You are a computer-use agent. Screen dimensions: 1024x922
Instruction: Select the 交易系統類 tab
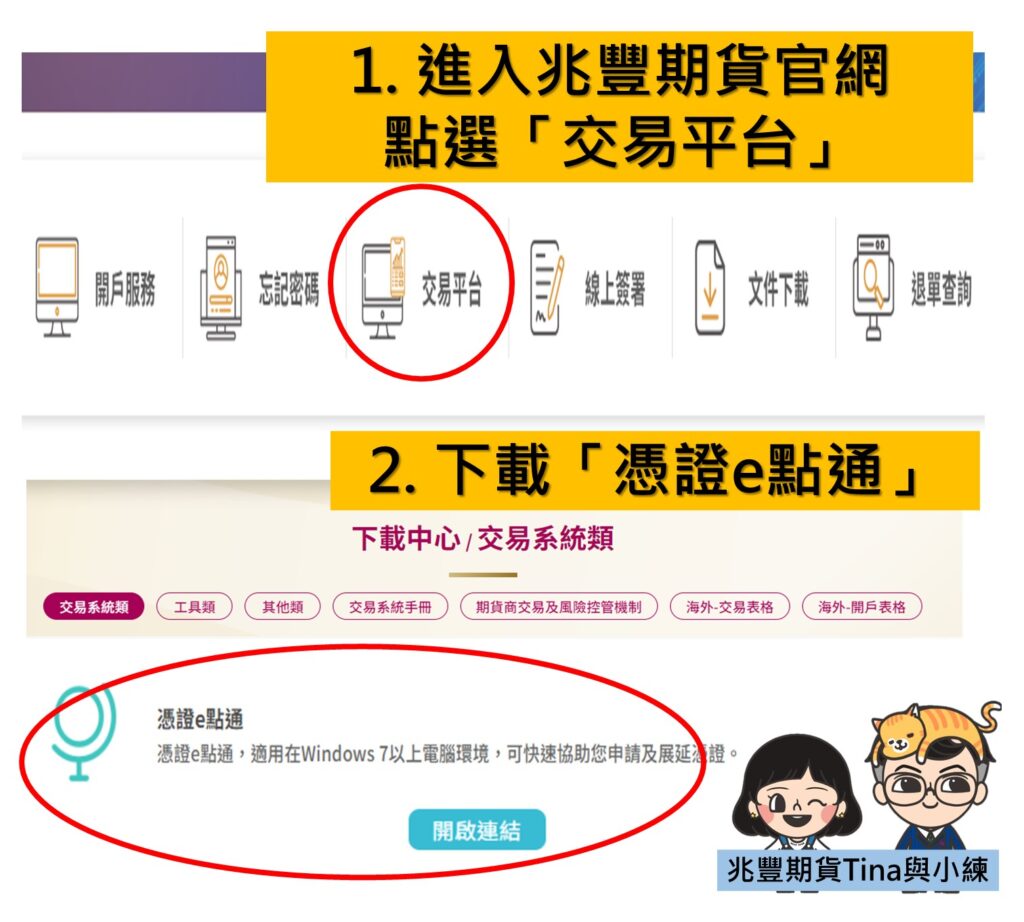tap(93, 607)
